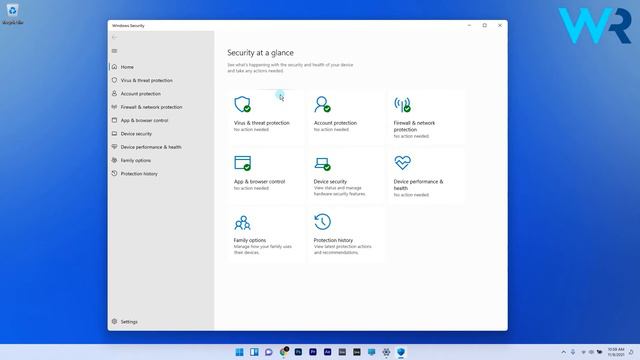Open Home in the sidebar
The height and width of the screenshot is (360, 640).
click(x=127, y=67)
